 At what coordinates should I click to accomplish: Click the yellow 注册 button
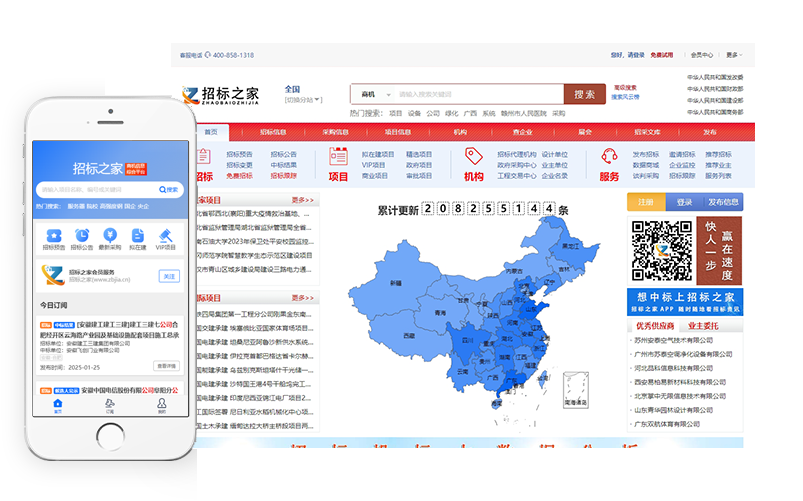pyautogui.click(x=646, y=202)
